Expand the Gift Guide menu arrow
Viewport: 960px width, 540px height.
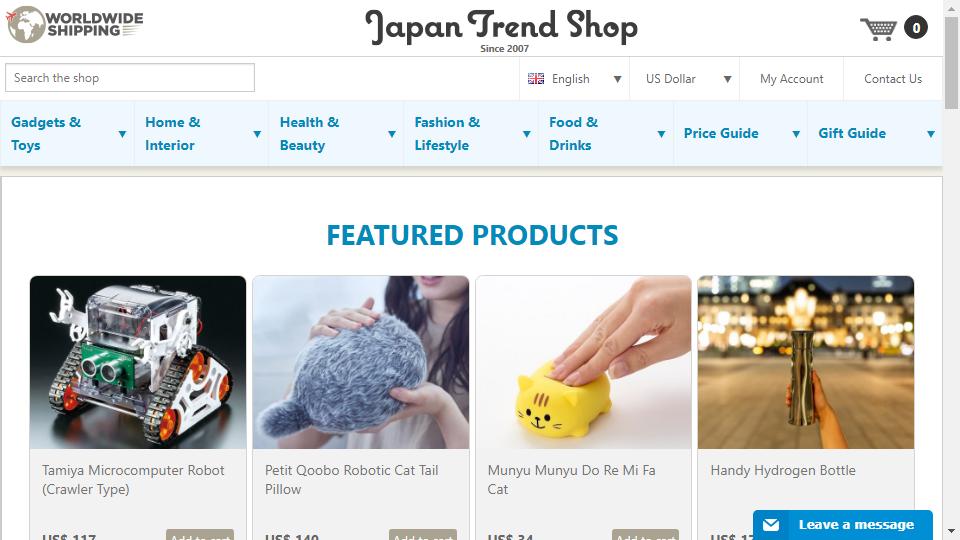931,134
